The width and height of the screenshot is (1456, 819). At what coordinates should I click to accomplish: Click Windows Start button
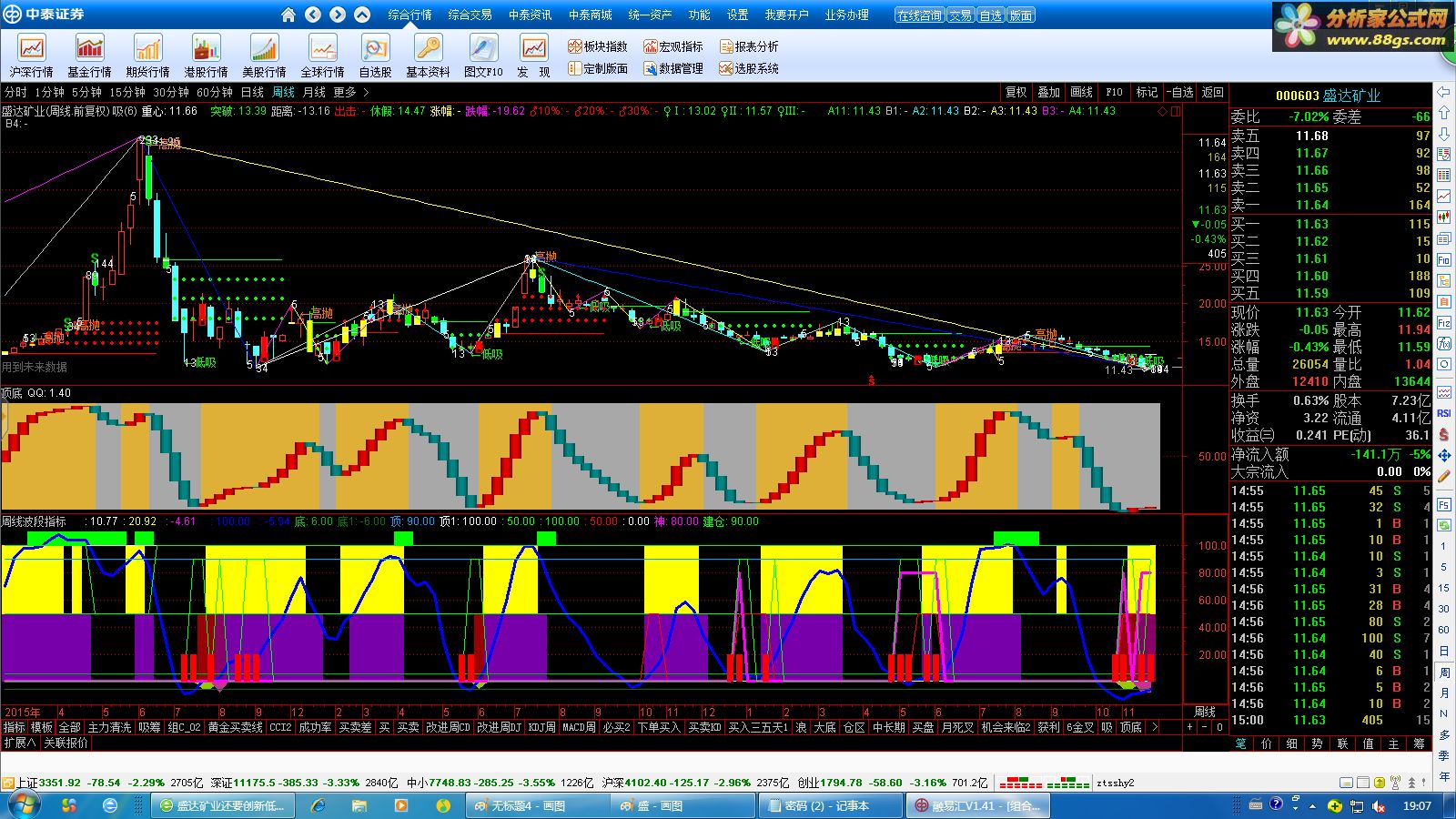pyautogui.click(x=22, y=805)
